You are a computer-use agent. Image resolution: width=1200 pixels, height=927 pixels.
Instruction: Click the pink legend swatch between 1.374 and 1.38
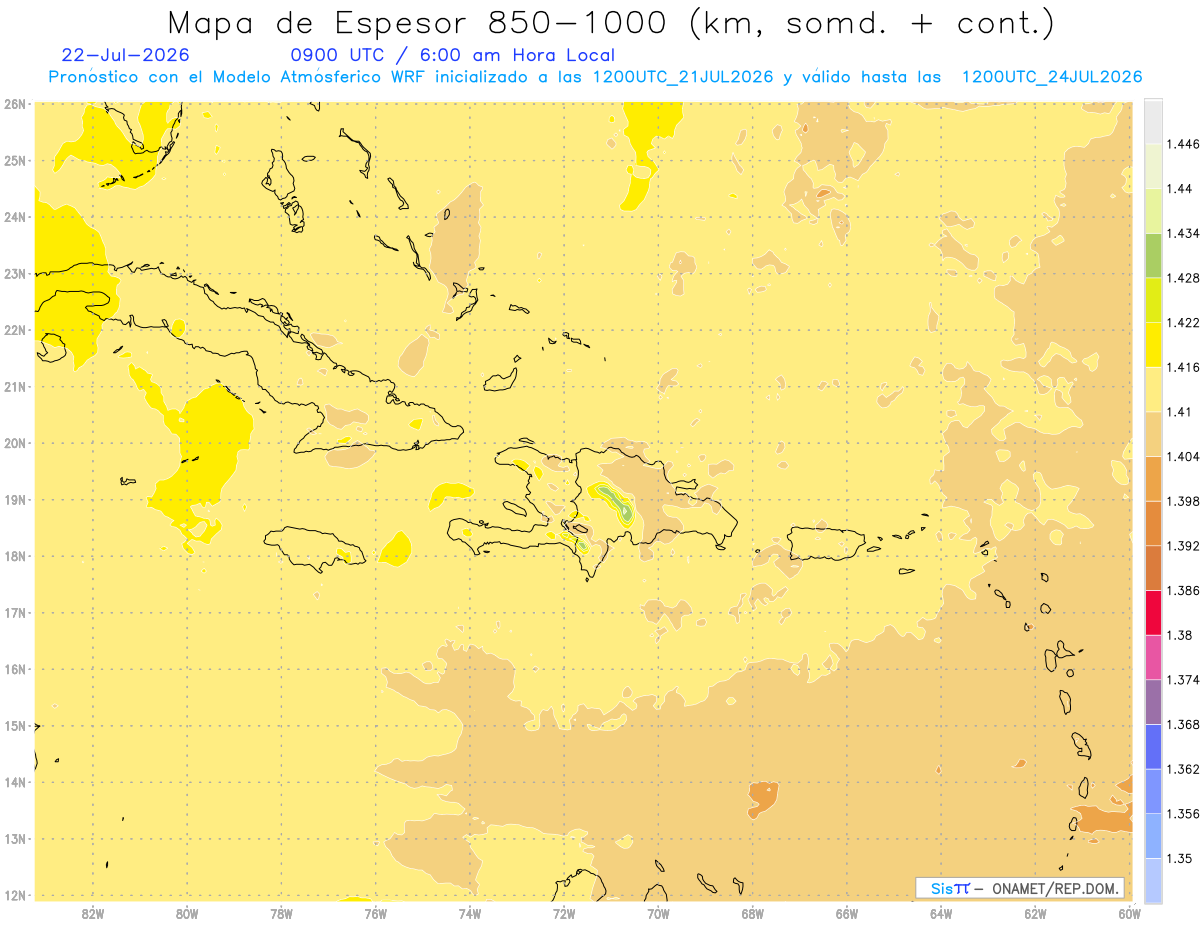(x=1153, y=657)
